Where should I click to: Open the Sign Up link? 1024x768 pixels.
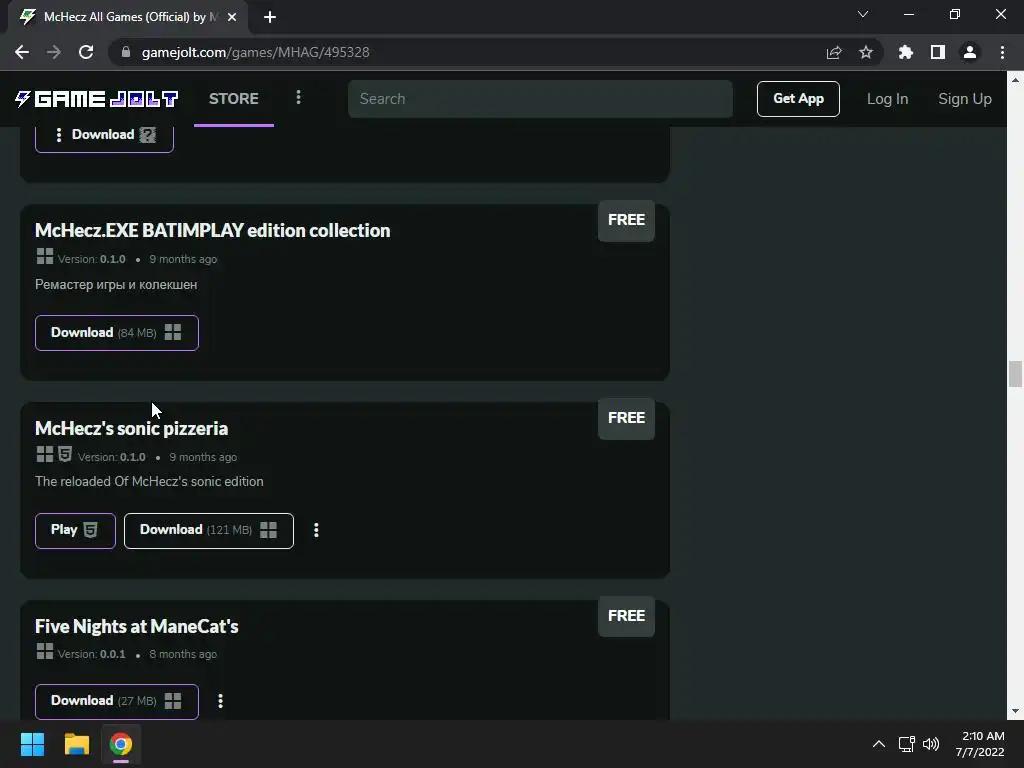tap(965, 99)
